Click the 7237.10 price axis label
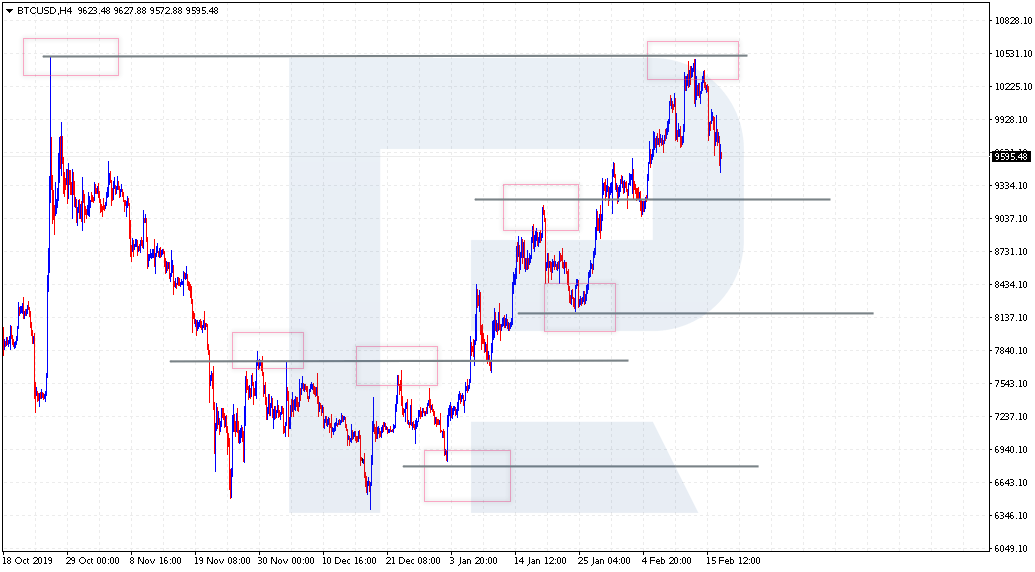Viewport: 1035px width, 572px height. pyautogui.click(x=1013, y=417)
